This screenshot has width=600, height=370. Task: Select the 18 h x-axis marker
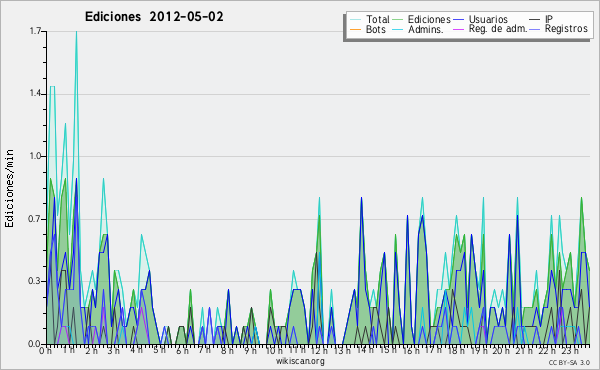click(x=457, y=350)
